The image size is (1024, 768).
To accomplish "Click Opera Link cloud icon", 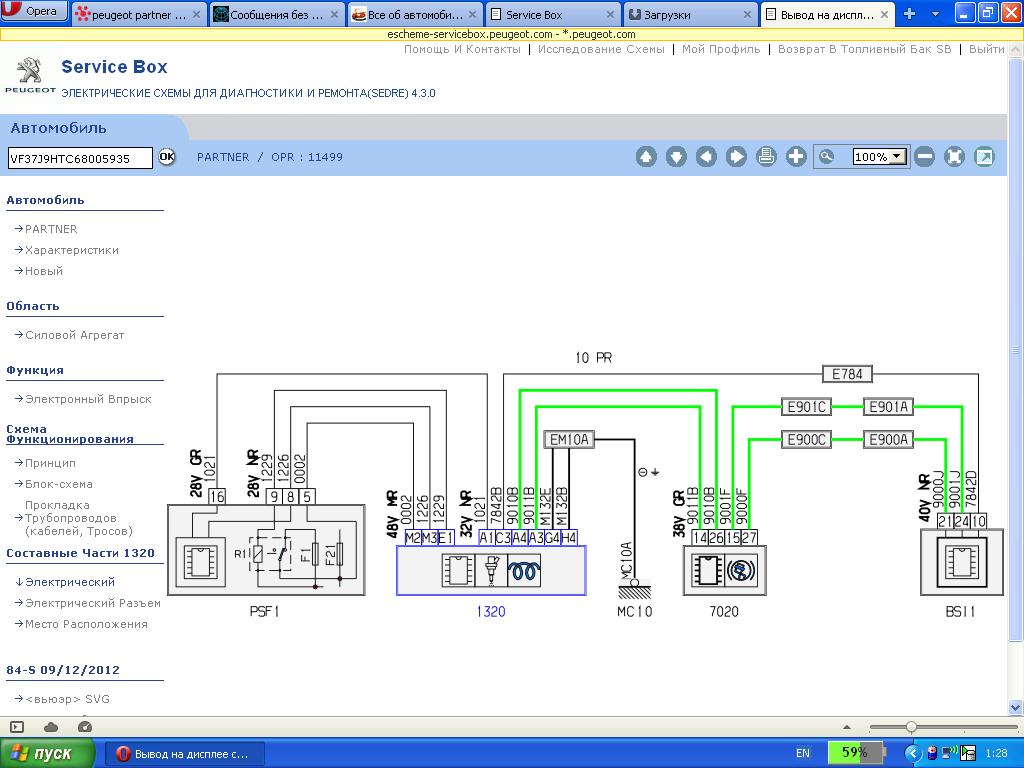I will point(51,727).
